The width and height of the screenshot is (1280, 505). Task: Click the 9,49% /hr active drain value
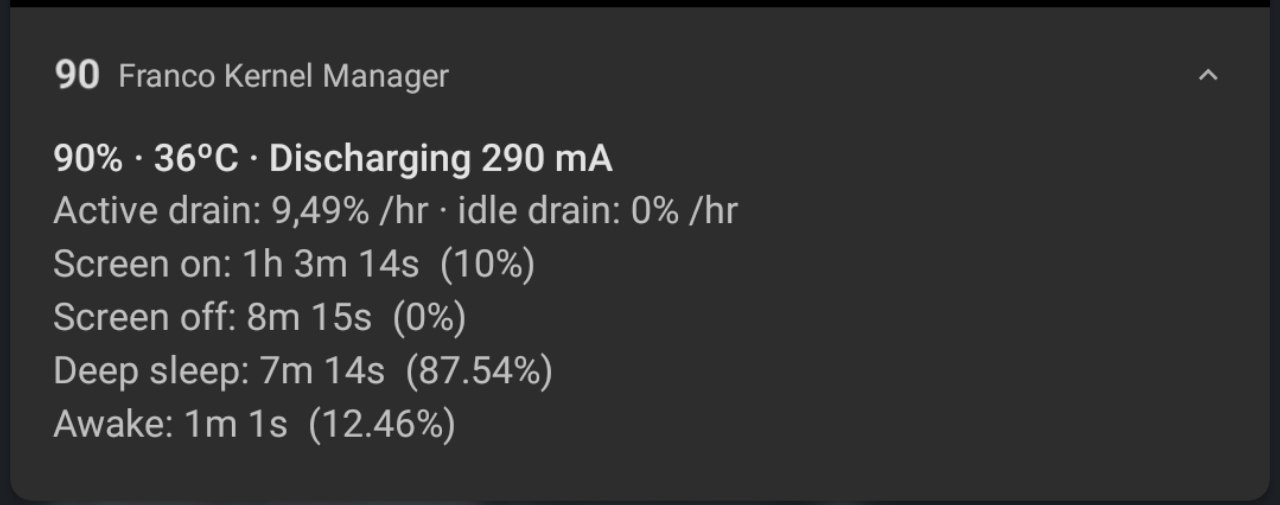tap(349, 212)
